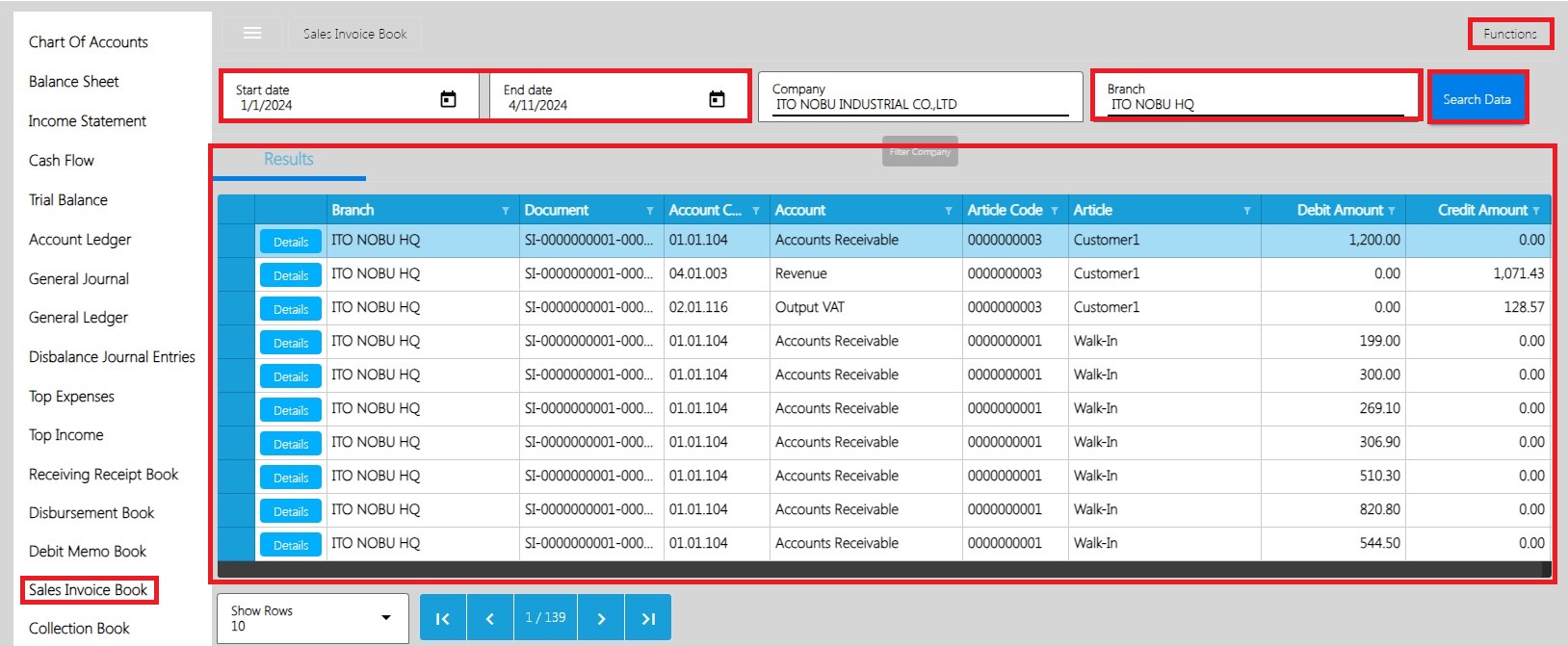Screen dimensions: 1568x646
Task: Filter the Debit Amount column
Action: coord(1392,211)
